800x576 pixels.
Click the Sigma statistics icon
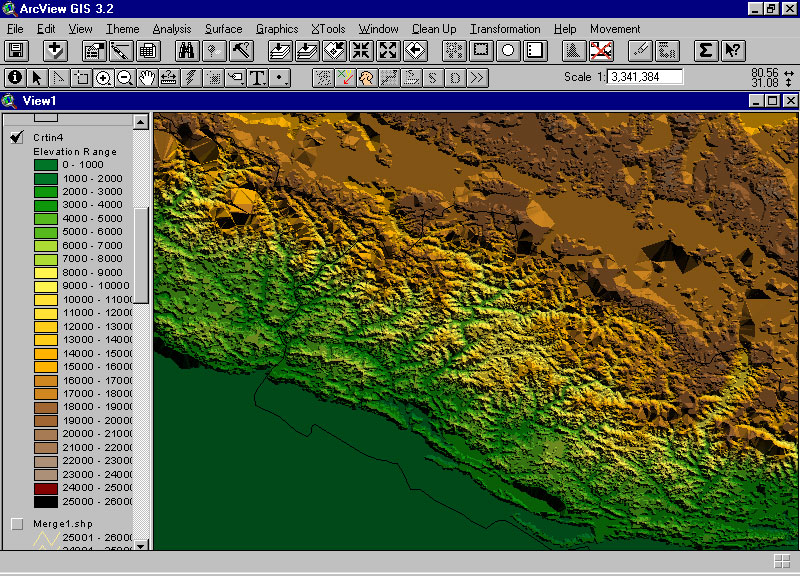[706, 50]
